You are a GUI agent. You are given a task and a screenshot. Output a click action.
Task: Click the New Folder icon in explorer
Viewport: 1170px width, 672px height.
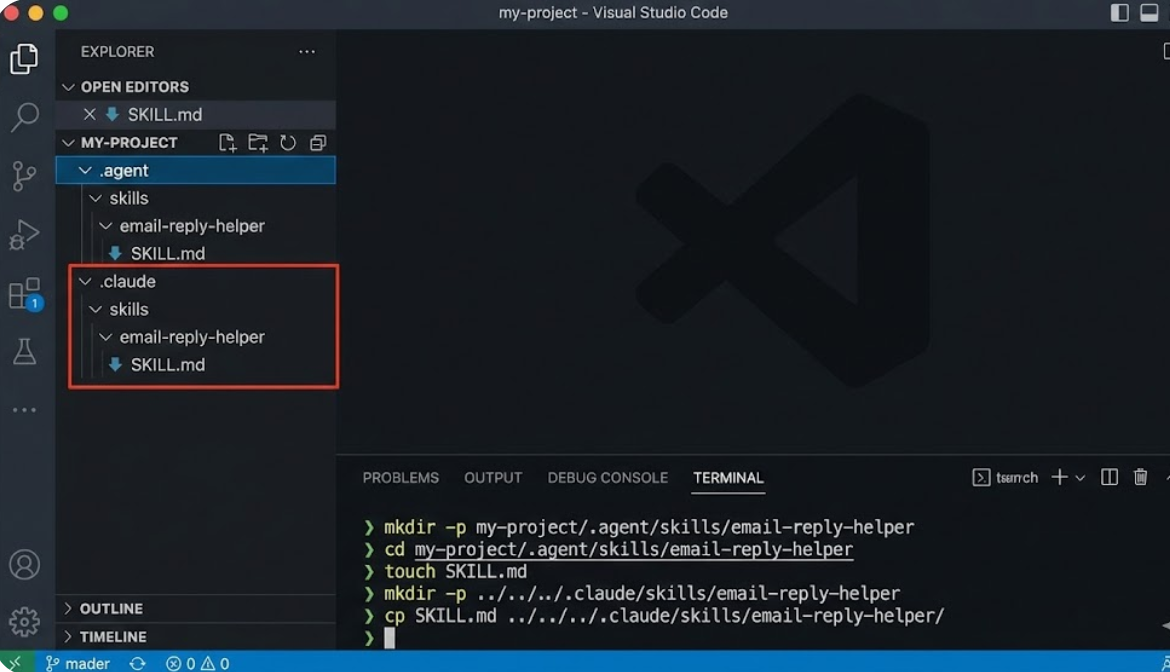[x=258, y=143]
